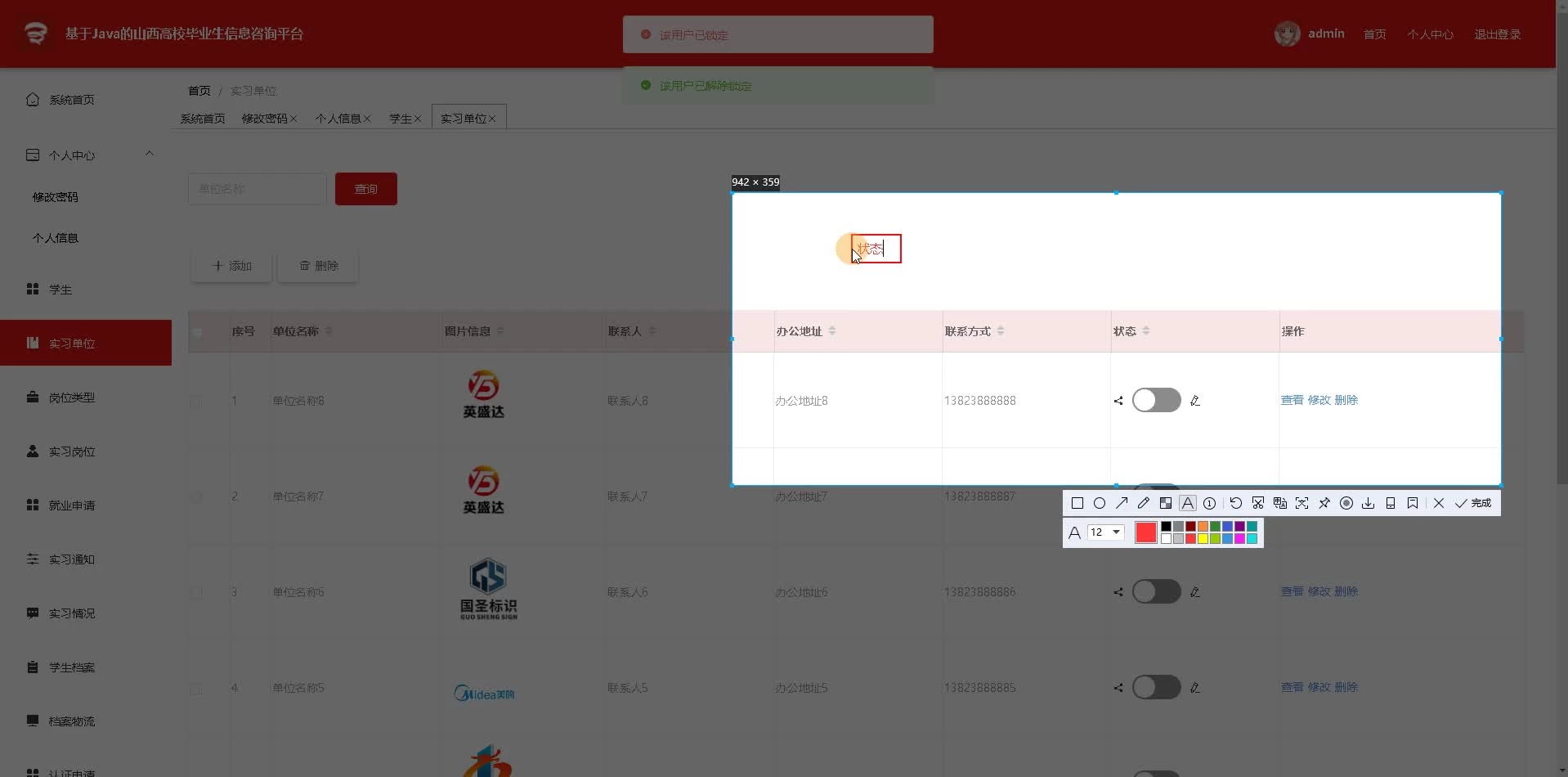Click the 添加 button

[231, 266]
